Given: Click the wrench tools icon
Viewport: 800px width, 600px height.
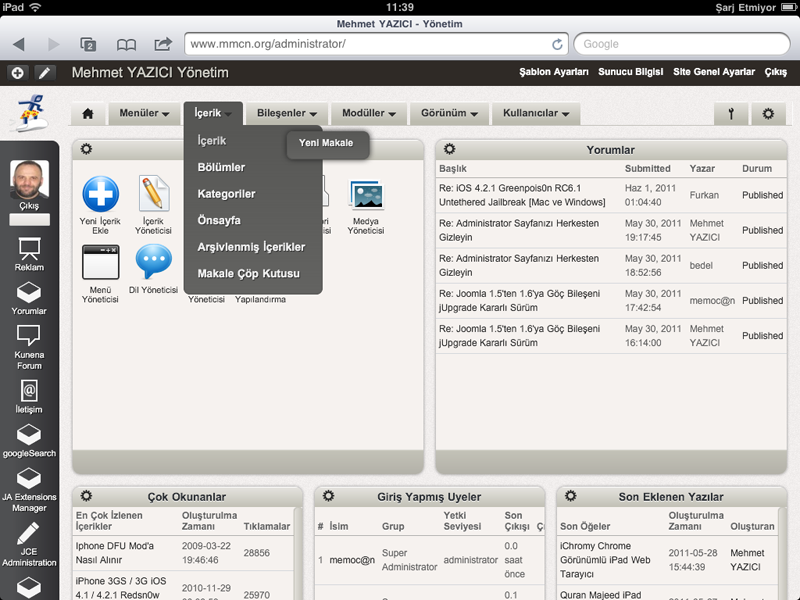Looking at the screenshot, I should (x=731, y=113).
